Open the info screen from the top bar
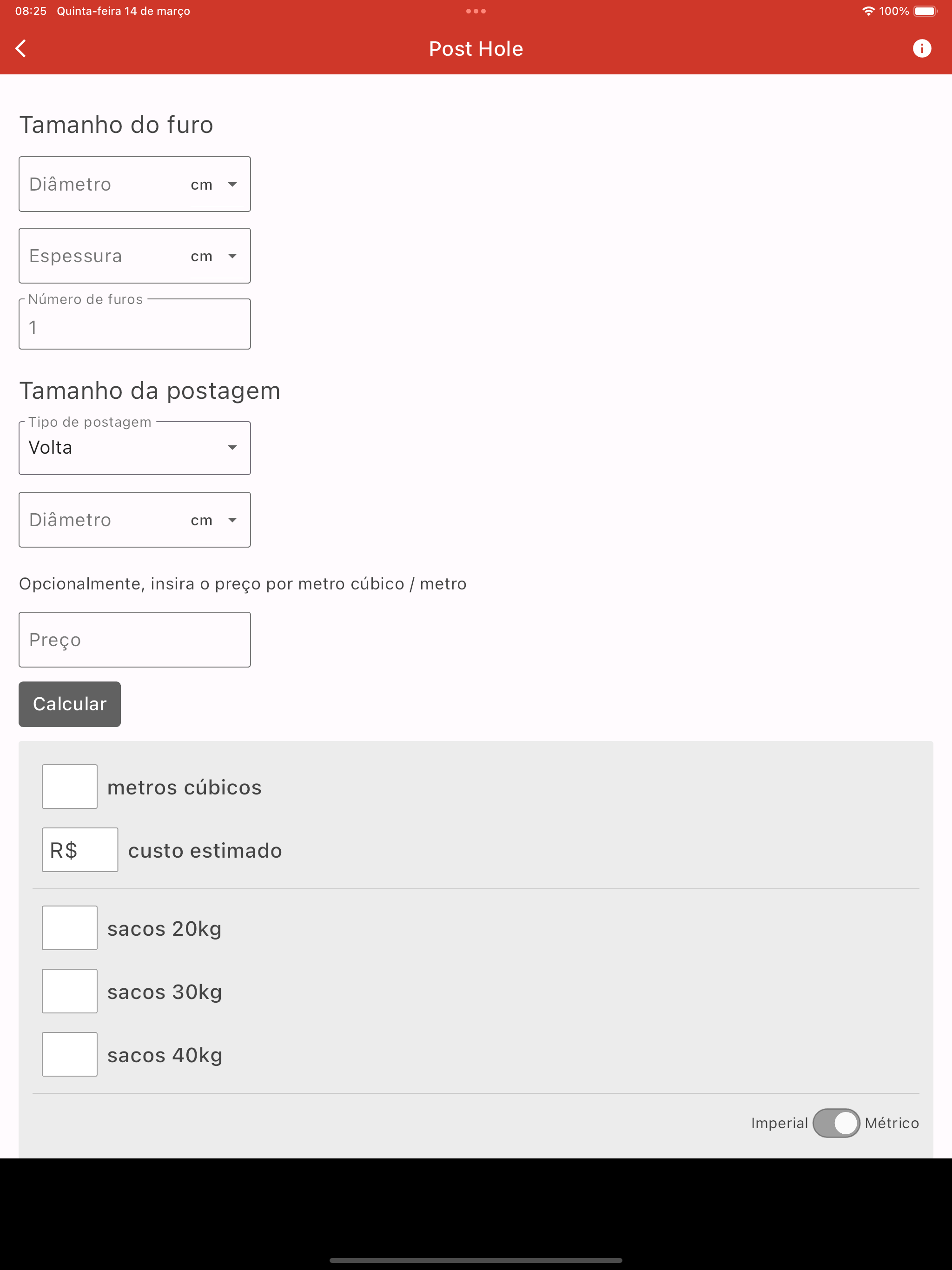 (923, 48)
